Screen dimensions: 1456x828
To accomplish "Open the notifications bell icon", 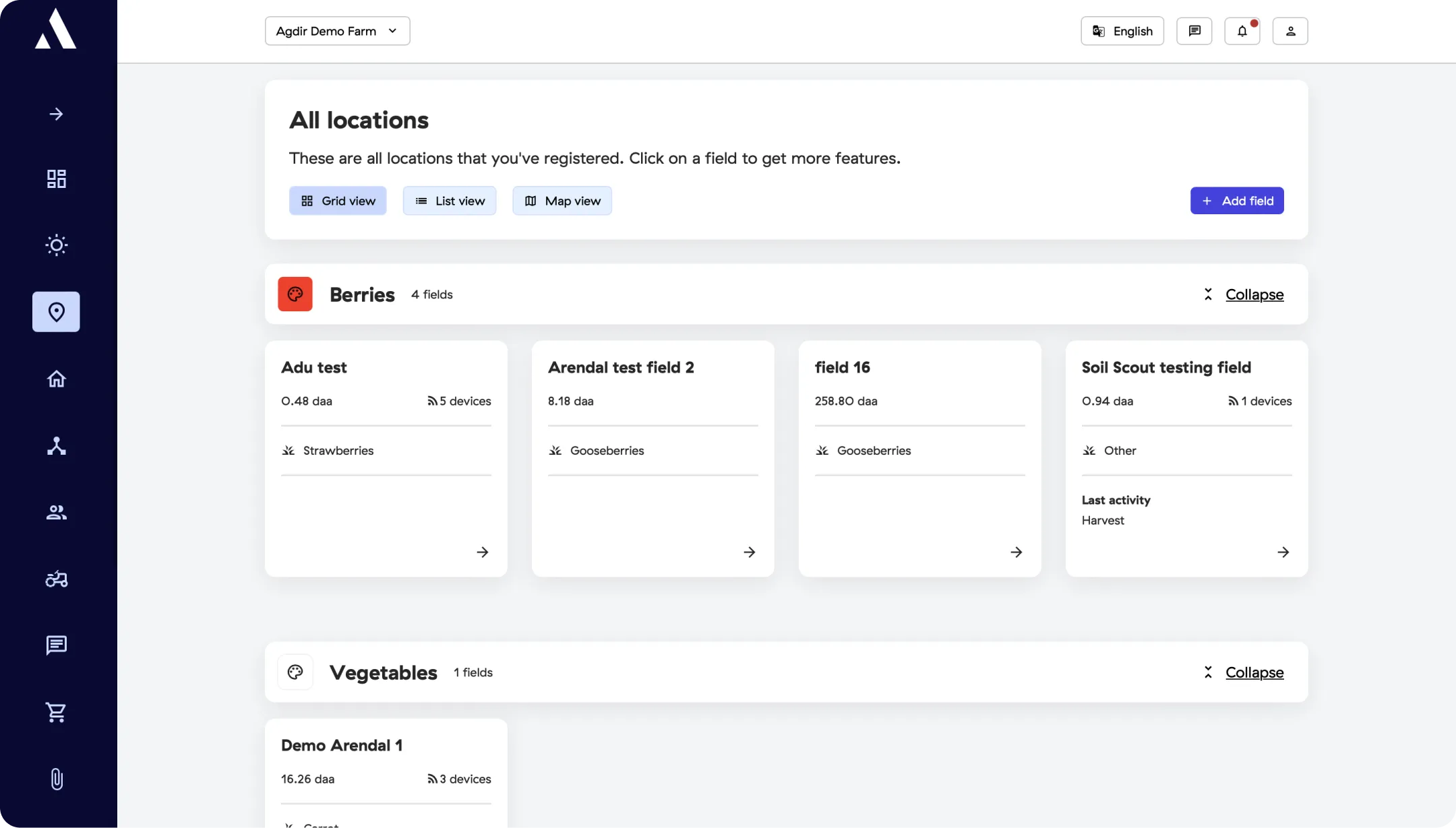I will tap(1242, 31).
